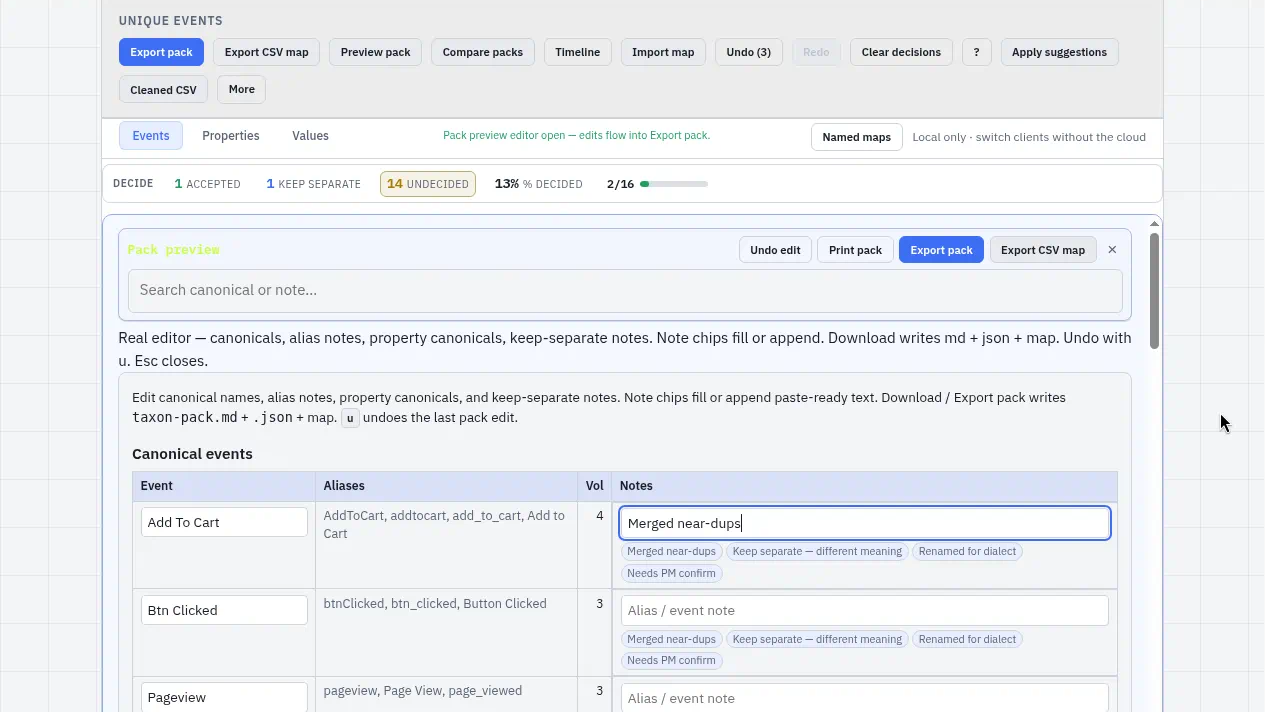The width and height of the screenshot is (1265, 712).
Task: Click the Print pack button
Action: pos(855,250)
